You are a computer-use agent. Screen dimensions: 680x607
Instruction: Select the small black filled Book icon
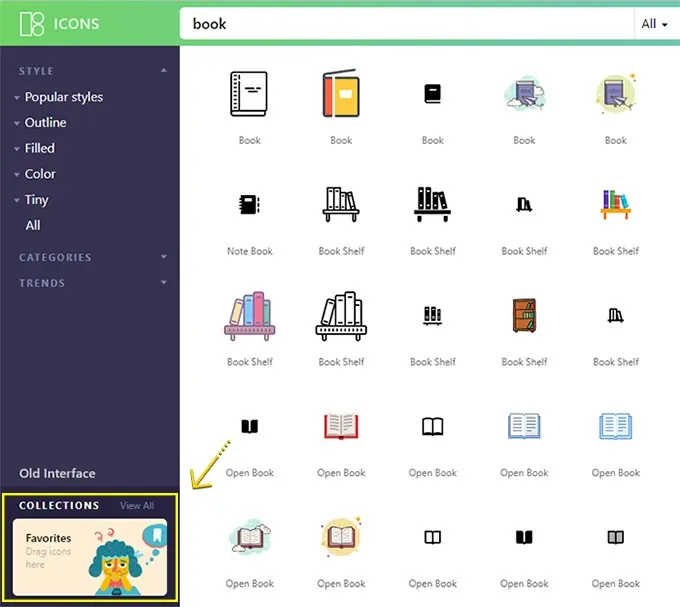(x=432, y=94)
